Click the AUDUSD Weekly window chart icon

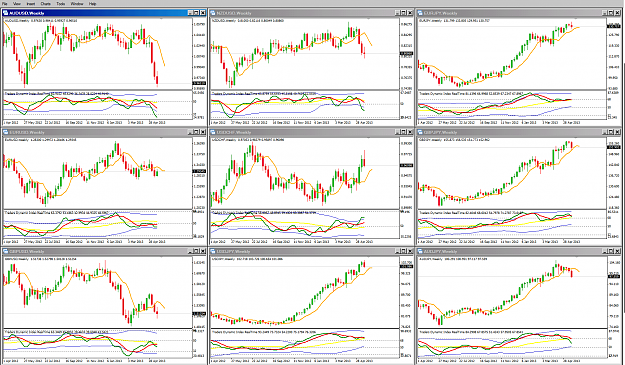6,13
